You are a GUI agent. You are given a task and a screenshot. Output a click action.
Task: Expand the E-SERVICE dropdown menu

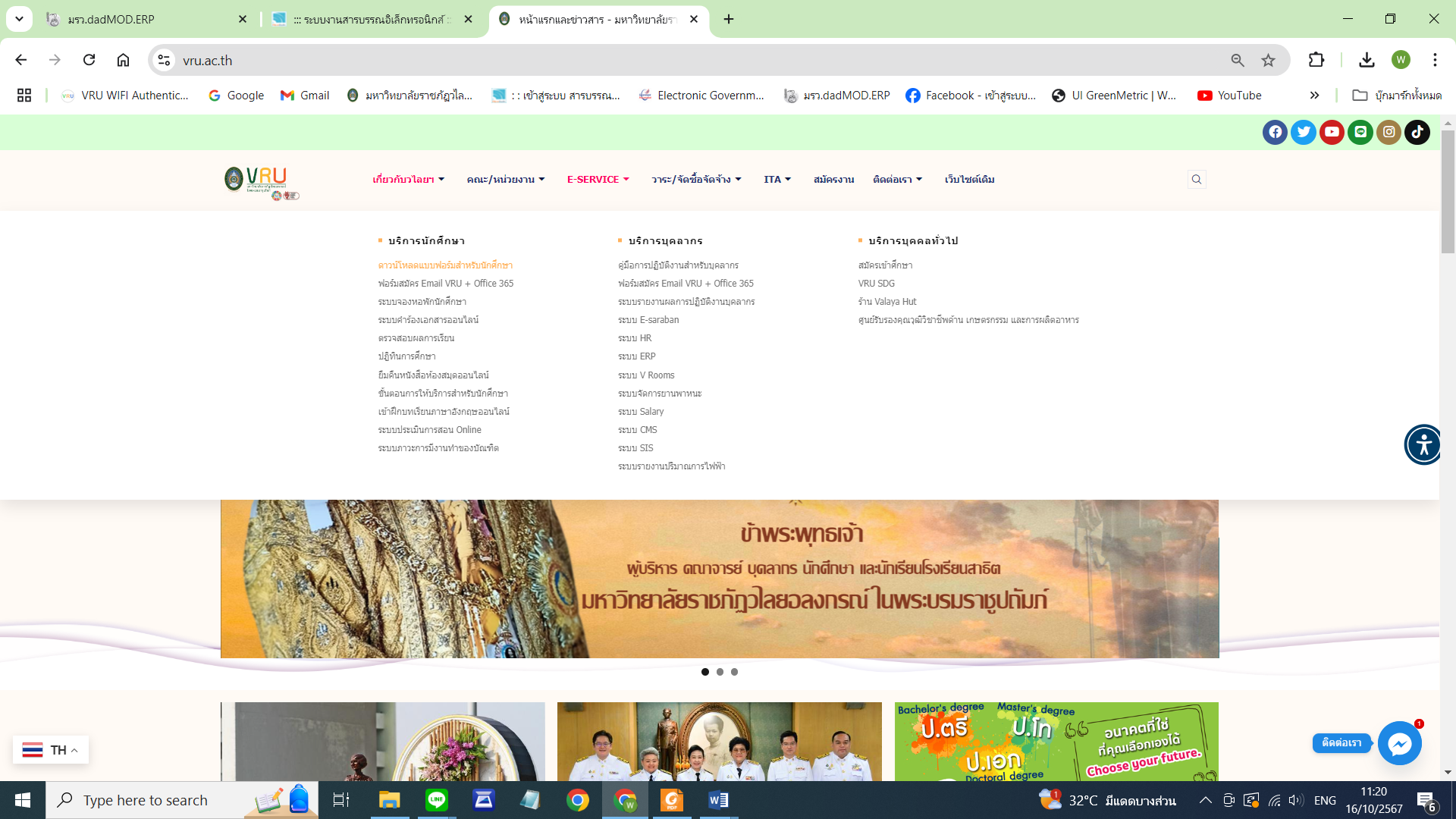598,180
